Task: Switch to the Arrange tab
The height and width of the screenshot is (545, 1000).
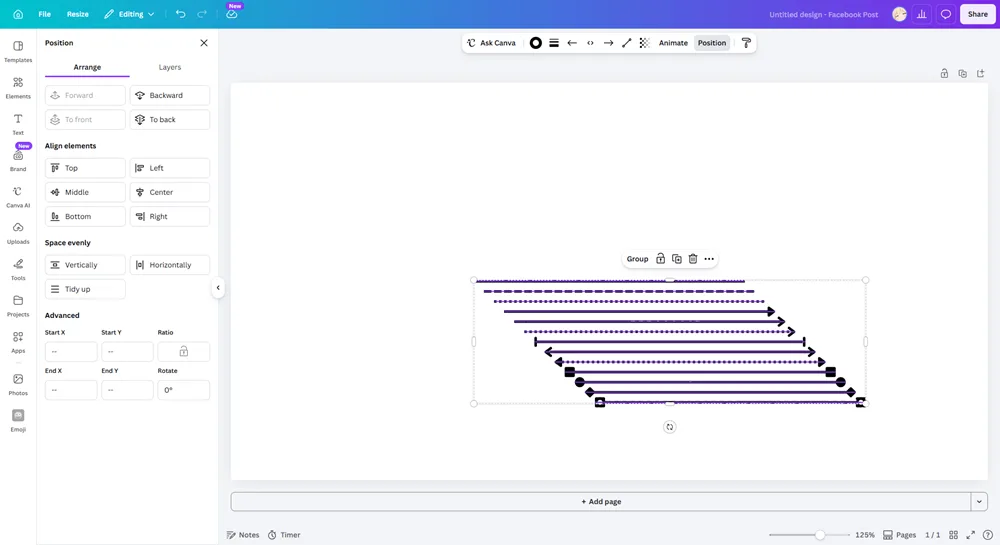Action: tap(87, 67)
